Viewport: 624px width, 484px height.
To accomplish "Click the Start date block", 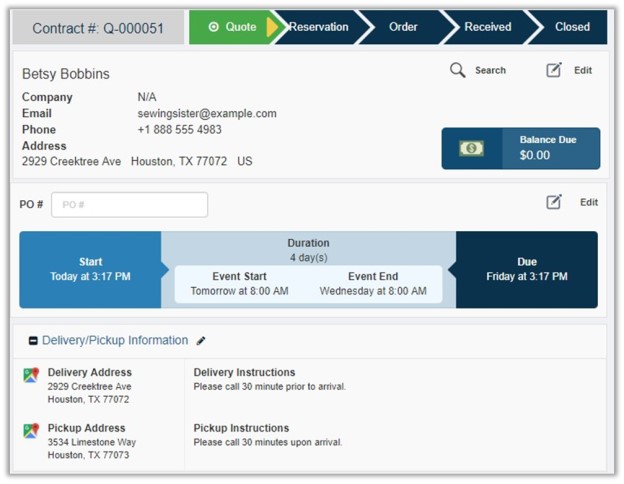I will click(90, 269).
